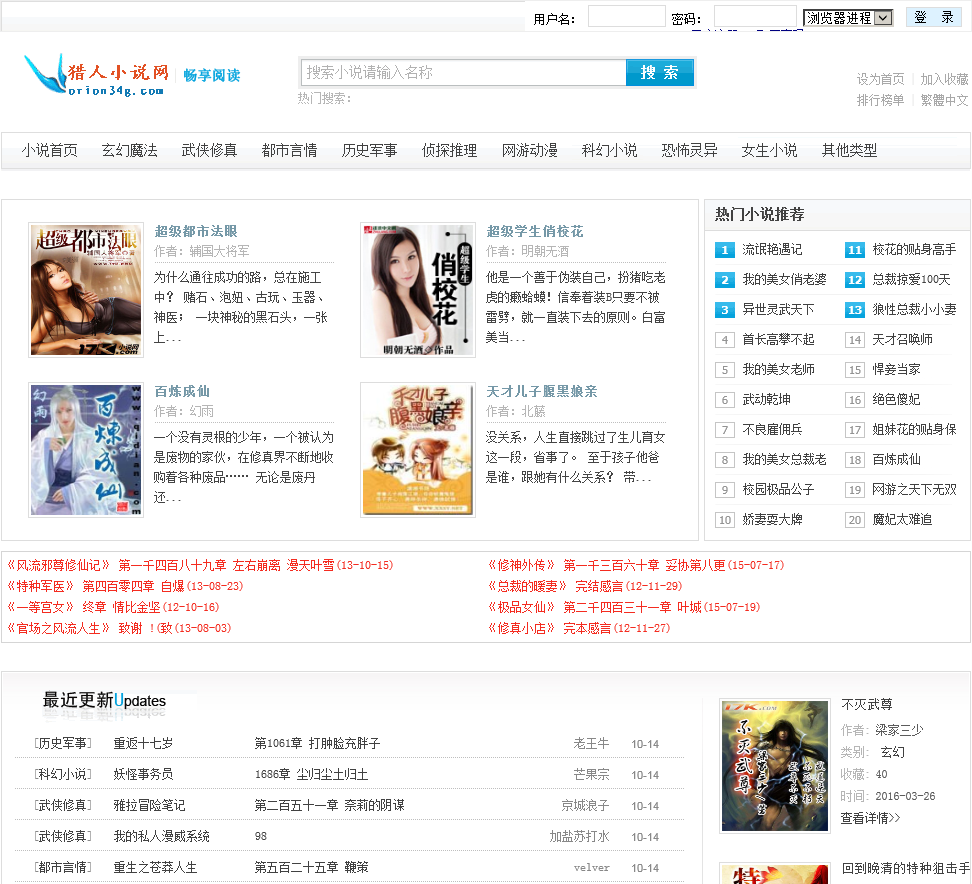Click author 京城浪子 in updates
Viewport: 972px width, 884px height.
(x=585, y=805)
